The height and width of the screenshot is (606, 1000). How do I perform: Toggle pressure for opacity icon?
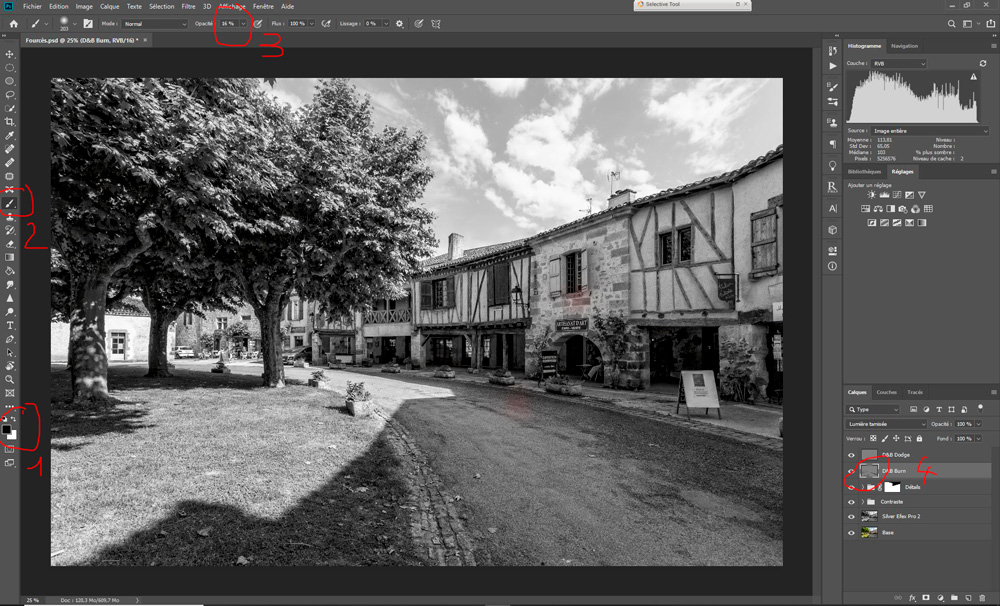[x=258, y=24]
